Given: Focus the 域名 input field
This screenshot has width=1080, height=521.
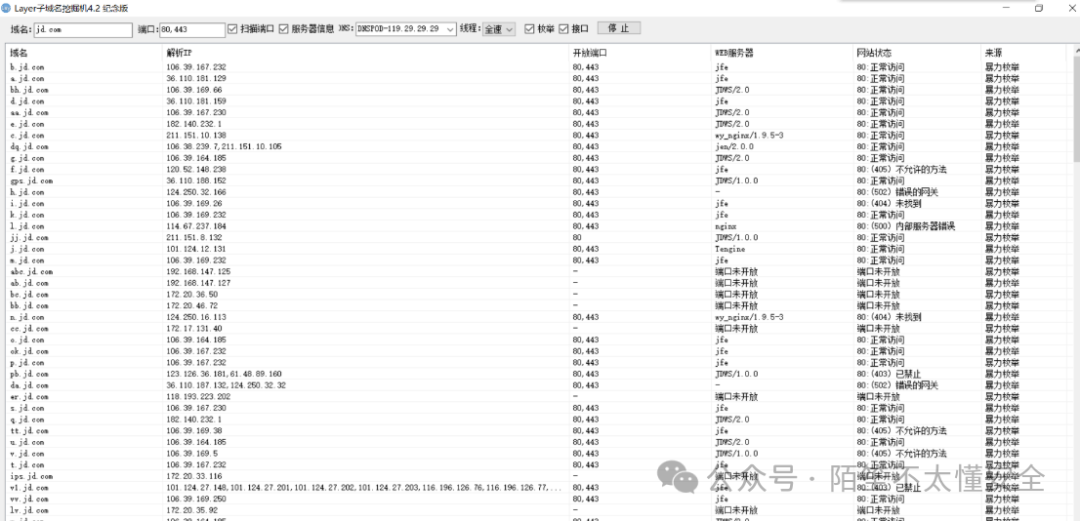Looking at the screenshot, I should [x=82, y=30].
